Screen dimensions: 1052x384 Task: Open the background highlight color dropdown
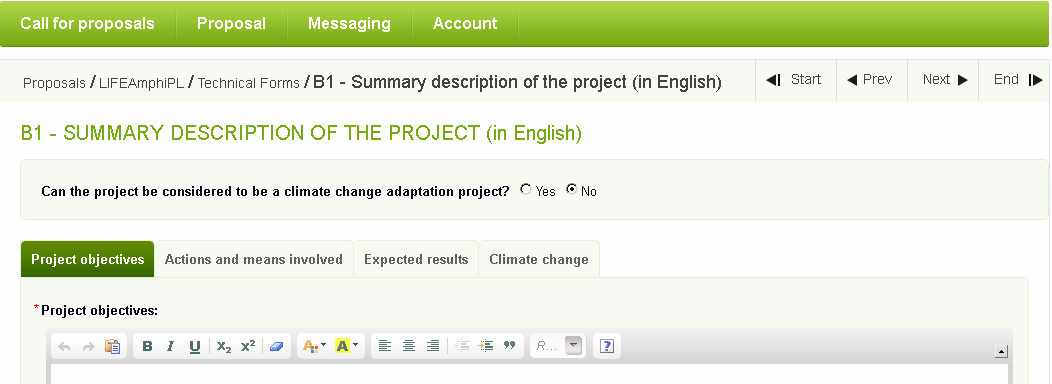click(x=346, y=346)
